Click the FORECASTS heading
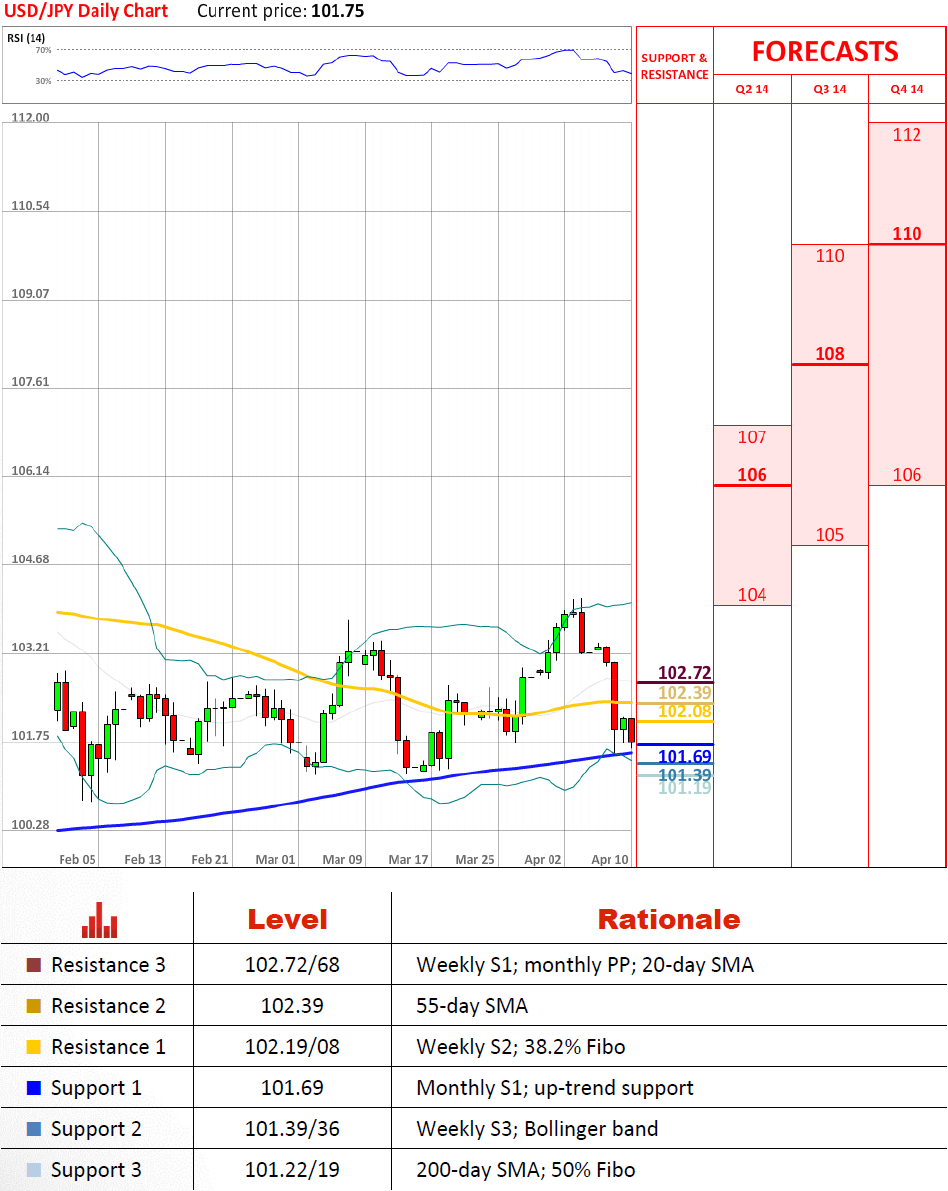The width and height of the screenshot is (948, 1191). click(x=825, y=51)
